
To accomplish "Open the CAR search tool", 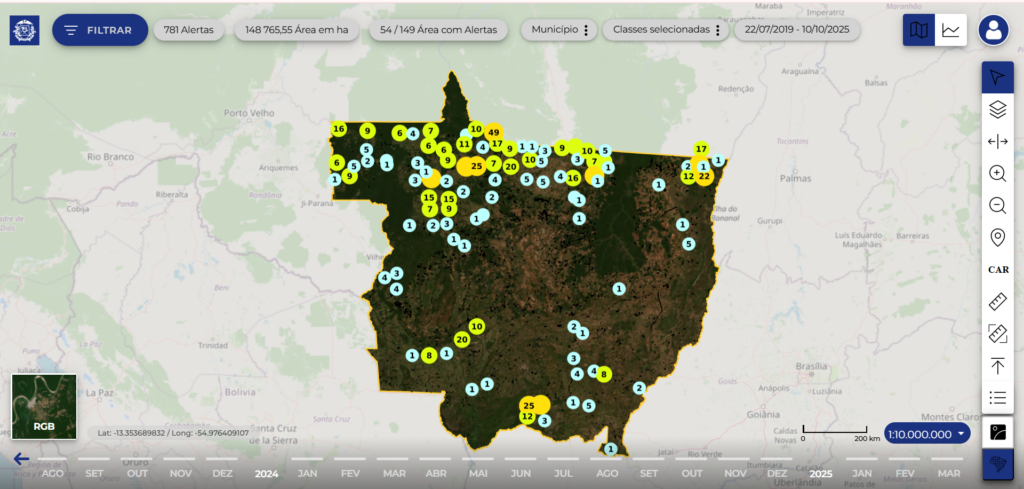I will [997, 269].
